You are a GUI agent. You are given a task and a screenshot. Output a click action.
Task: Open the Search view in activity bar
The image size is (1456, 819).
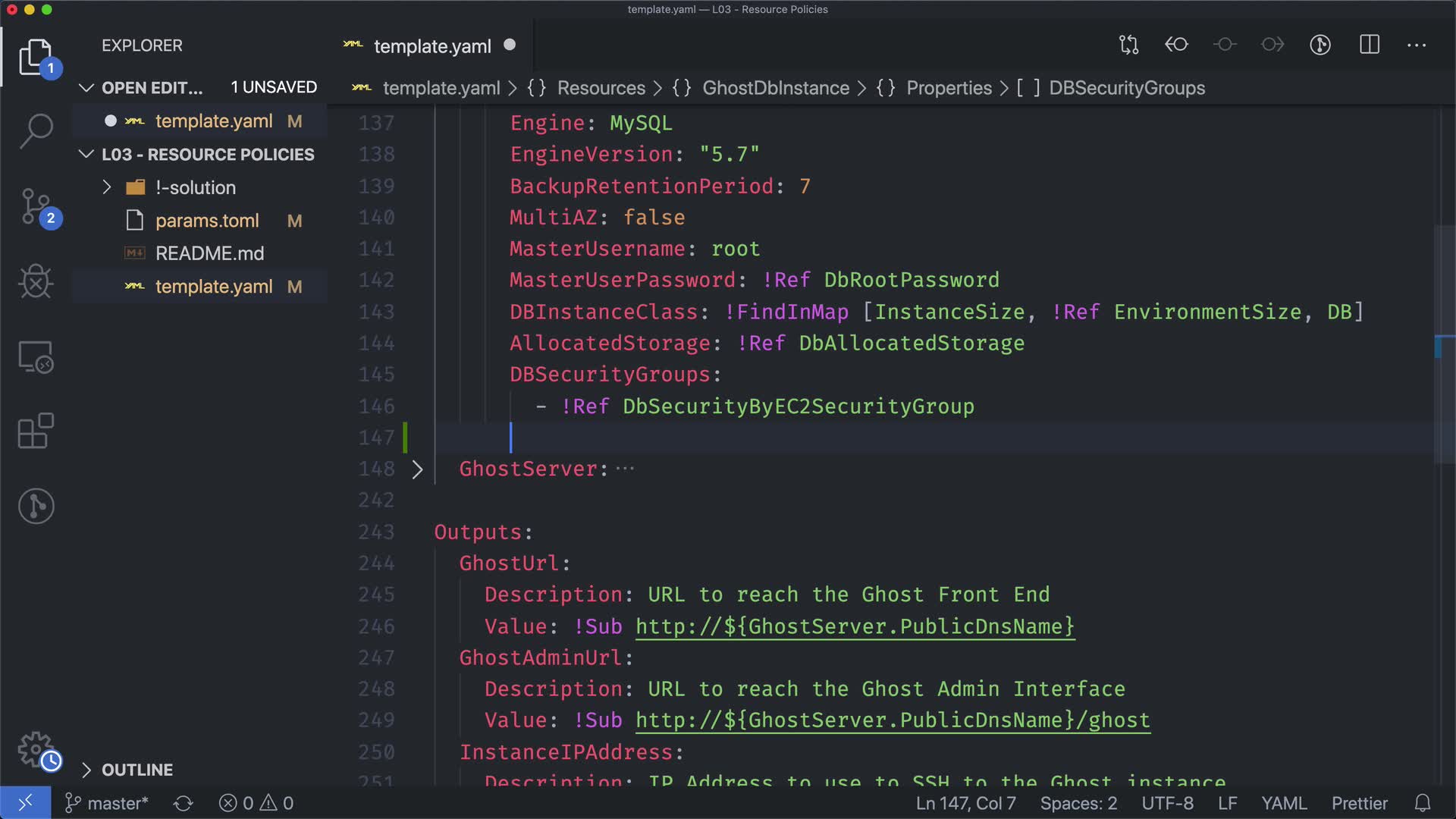point(36,131)
